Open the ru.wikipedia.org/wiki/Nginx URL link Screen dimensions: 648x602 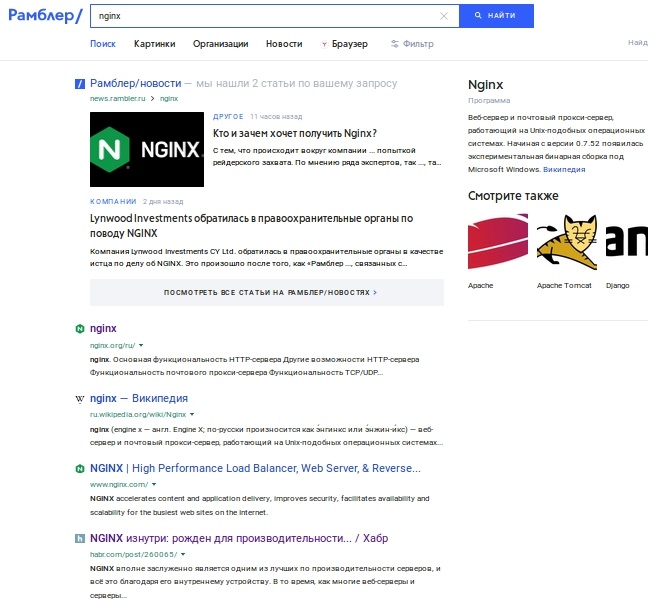[x=138, y=414]
